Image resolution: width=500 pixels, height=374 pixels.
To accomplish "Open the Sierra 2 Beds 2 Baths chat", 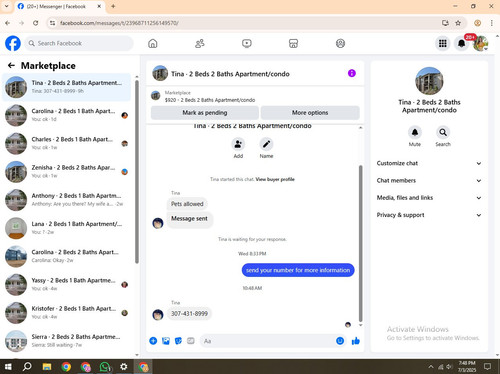I will tap(66, 341).
